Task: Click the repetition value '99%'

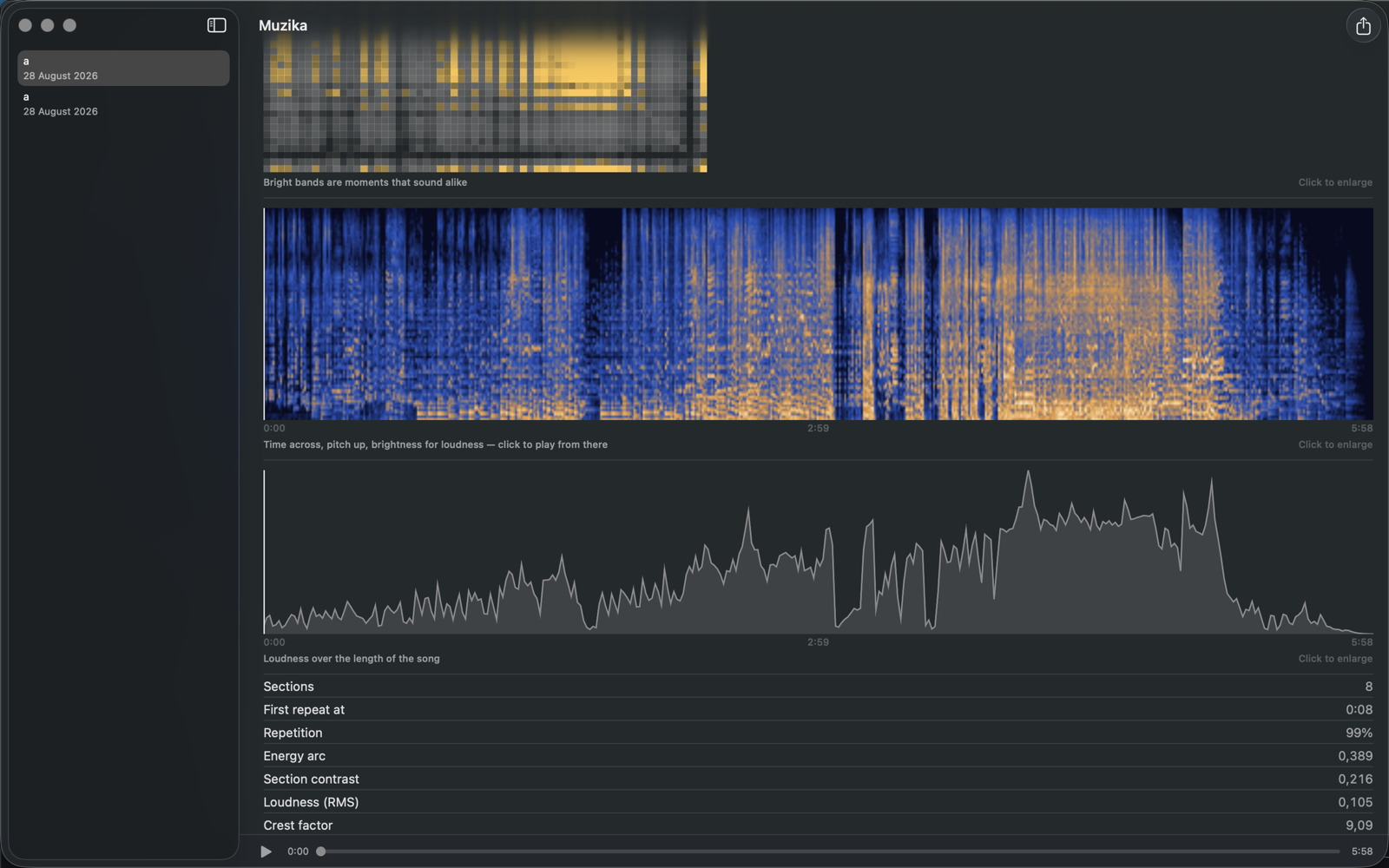Action: [x=1359, y=733]
